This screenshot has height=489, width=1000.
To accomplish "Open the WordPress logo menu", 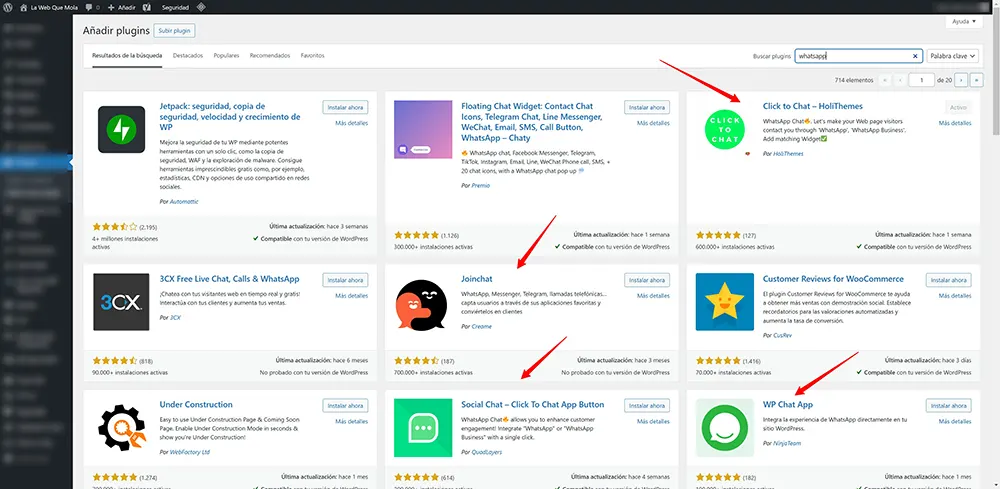I will point(6,7).
